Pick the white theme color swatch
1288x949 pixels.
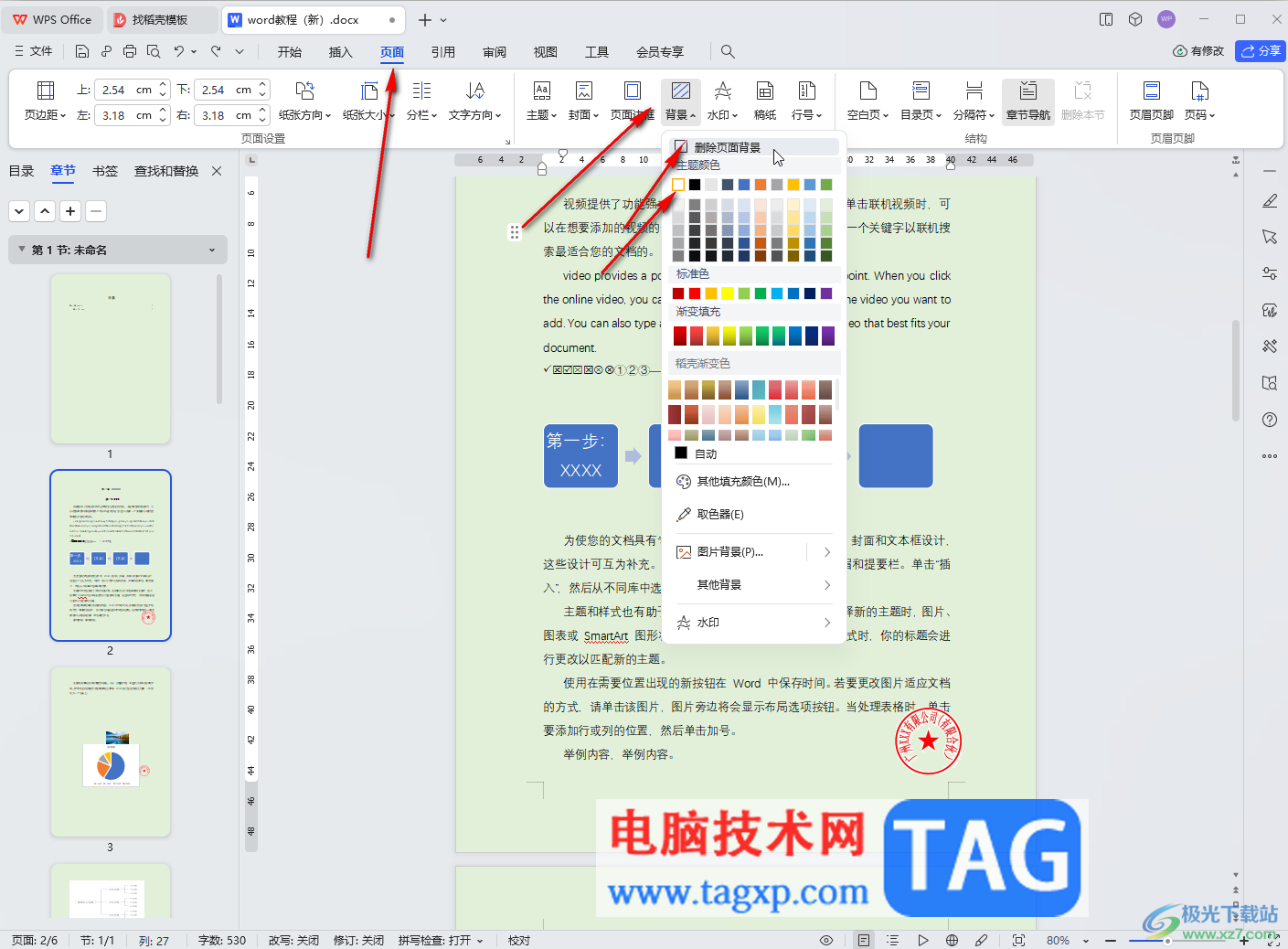[678, 185]
